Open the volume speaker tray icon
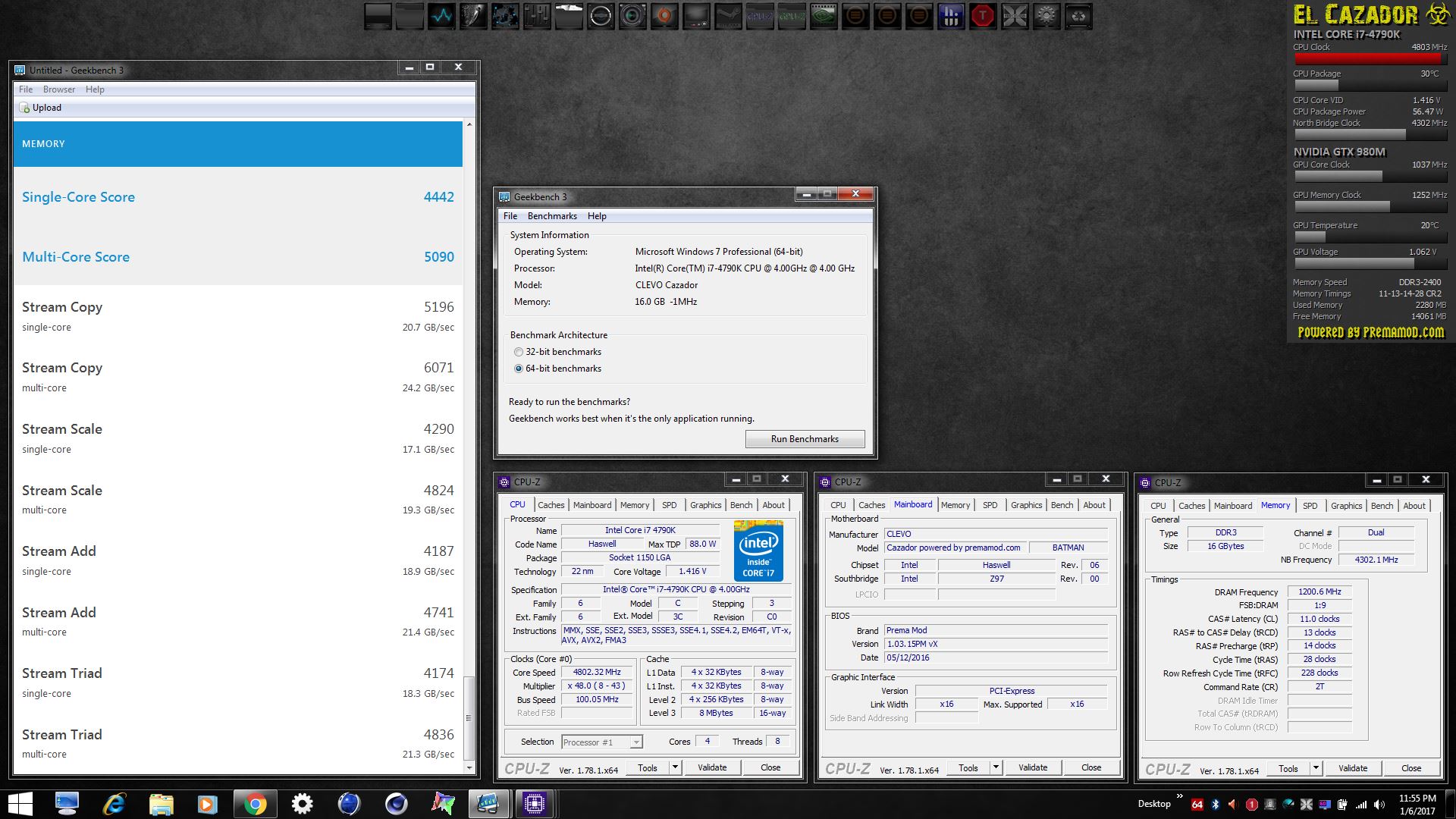This screenshot has height=819, width=1456. [x=1379, y=804]
